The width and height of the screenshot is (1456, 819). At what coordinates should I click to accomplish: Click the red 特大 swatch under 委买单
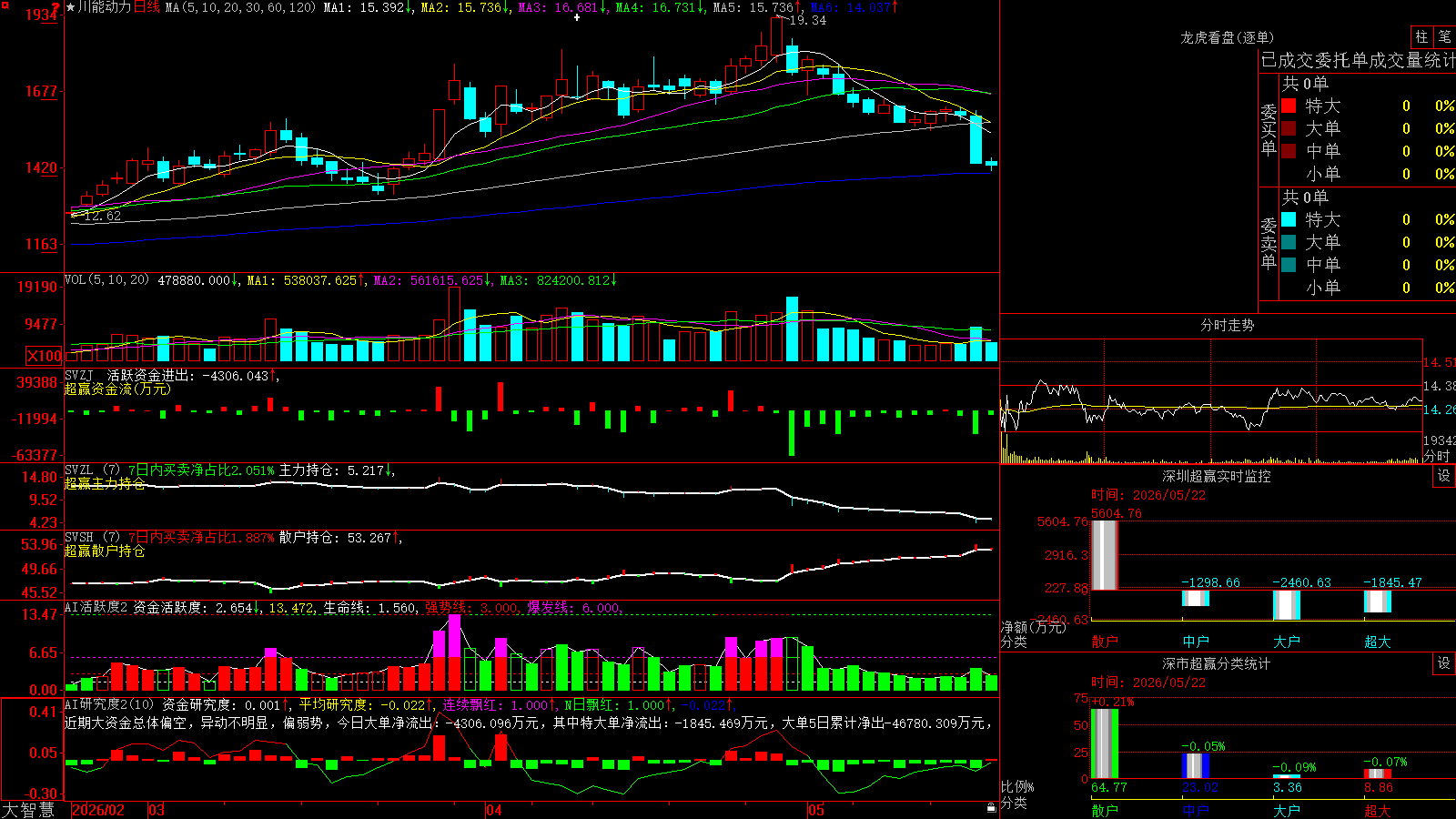(x=1289, y=106)
